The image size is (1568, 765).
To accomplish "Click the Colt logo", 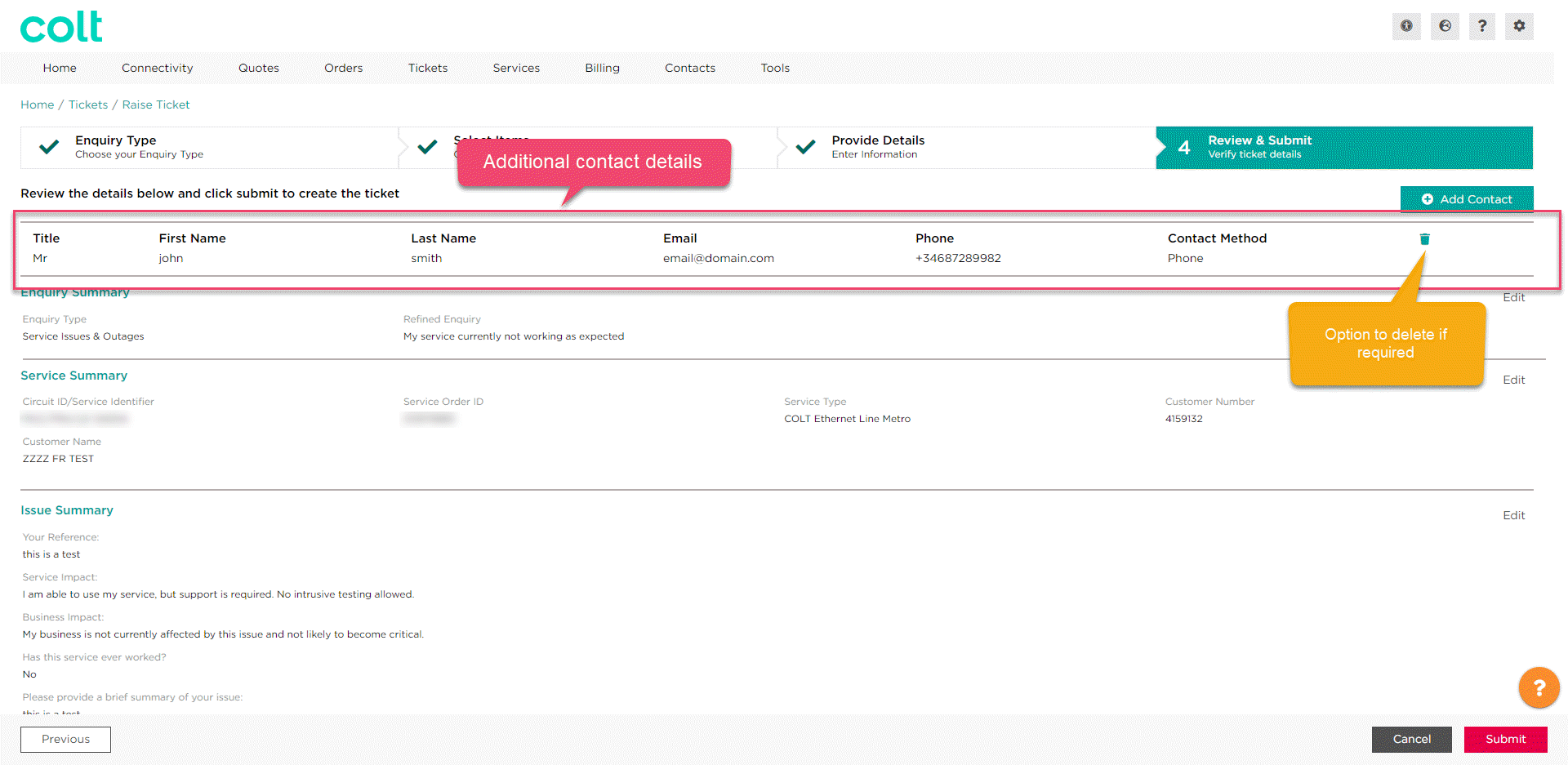I will [61, 25].
